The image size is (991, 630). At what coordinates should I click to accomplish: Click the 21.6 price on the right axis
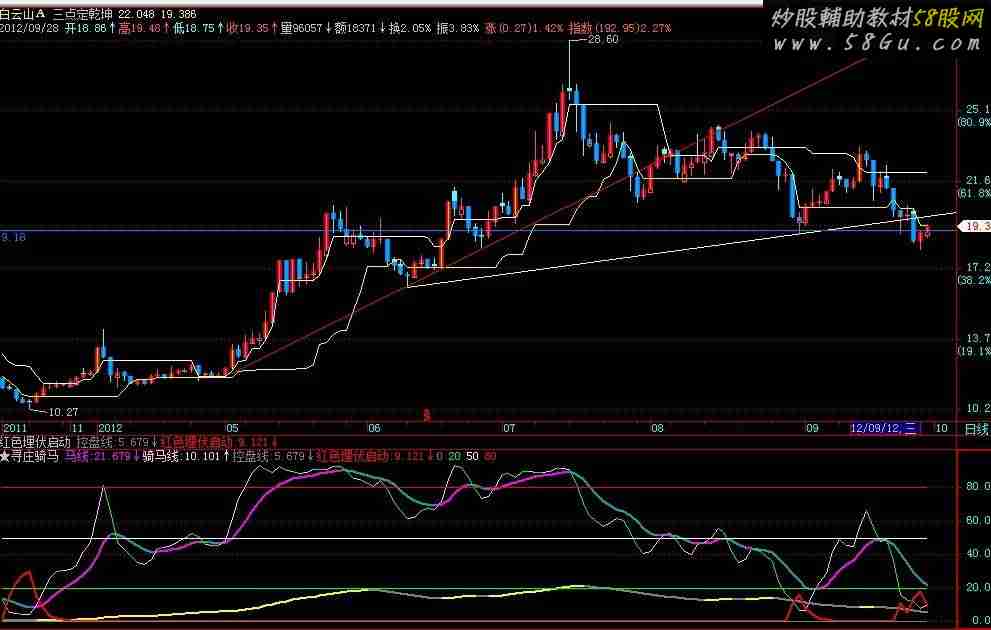point(978,181)
